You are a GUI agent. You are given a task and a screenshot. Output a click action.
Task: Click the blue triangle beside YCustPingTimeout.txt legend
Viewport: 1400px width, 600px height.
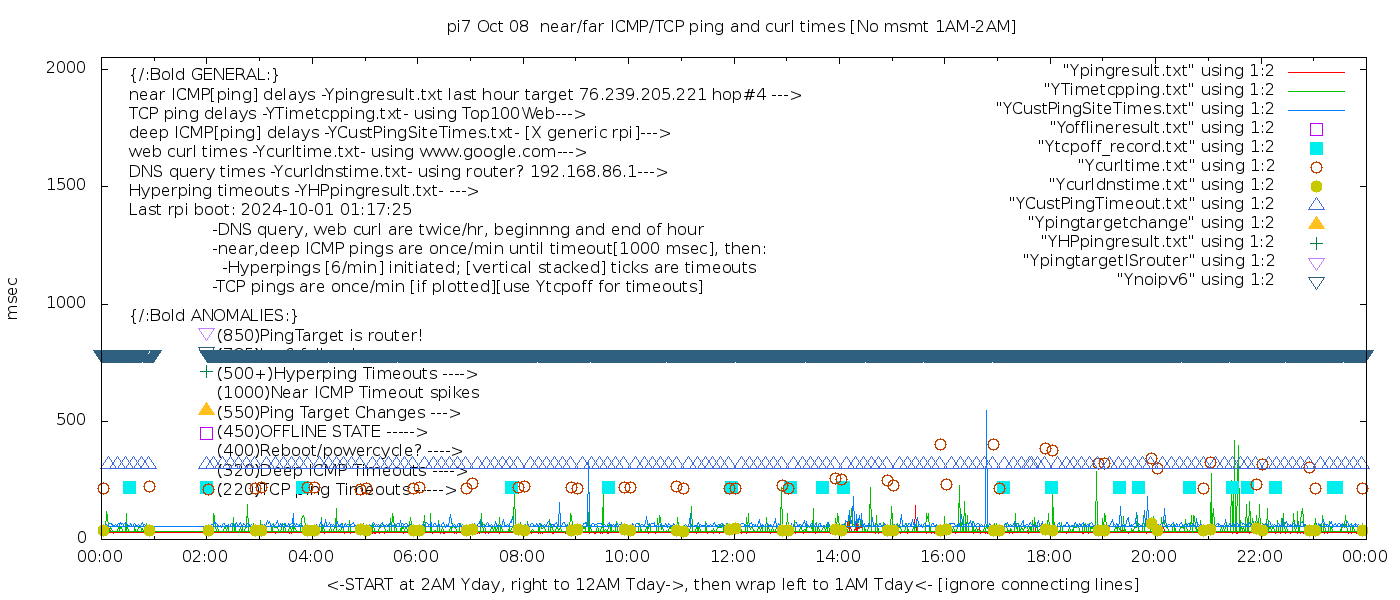(1316, 203)
